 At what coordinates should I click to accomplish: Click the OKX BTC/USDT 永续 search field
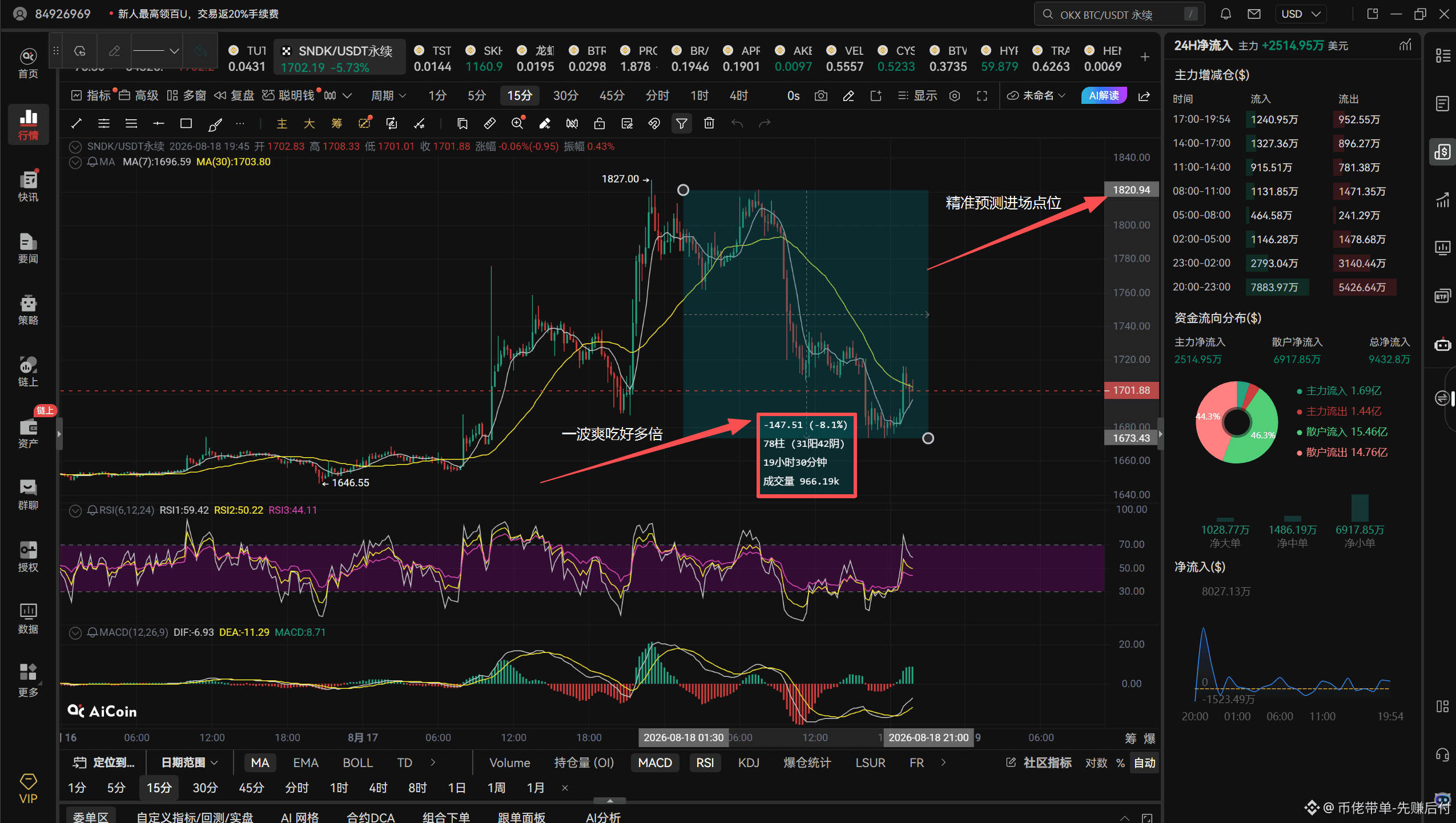pos(1119,14)
